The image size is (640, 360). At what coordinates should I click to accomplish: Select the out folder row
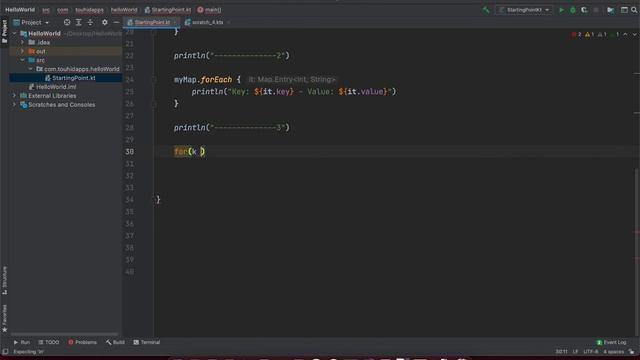pos(65,51)
